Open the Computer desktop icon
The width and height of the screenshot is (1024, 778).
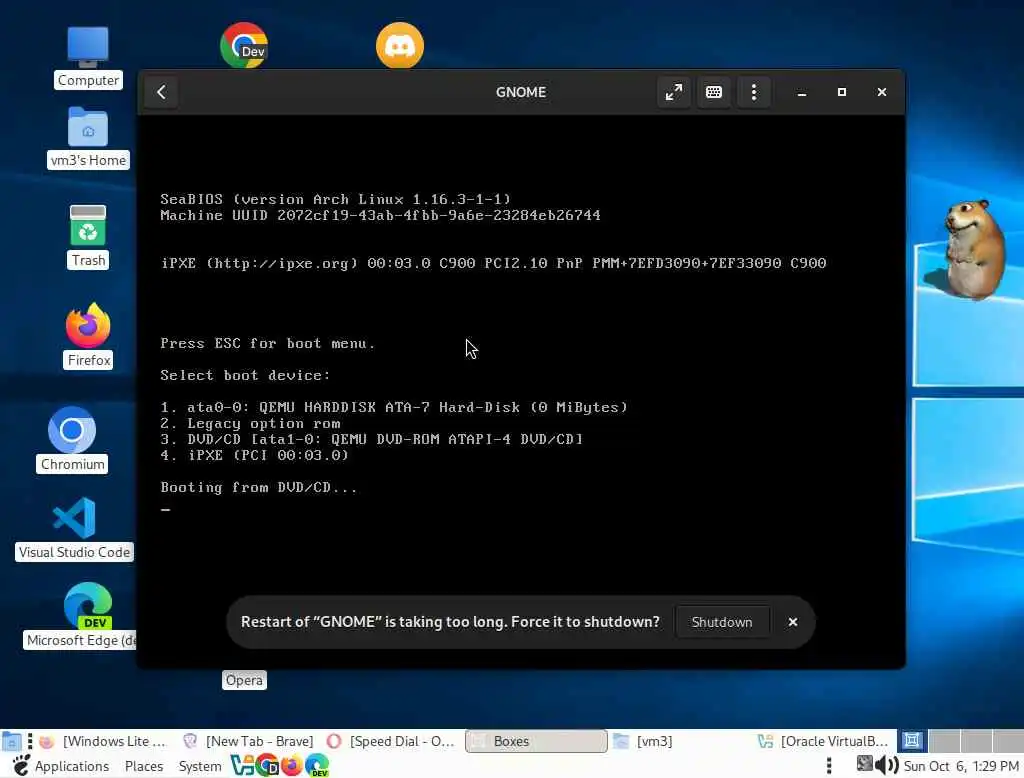tap(88, 57)
